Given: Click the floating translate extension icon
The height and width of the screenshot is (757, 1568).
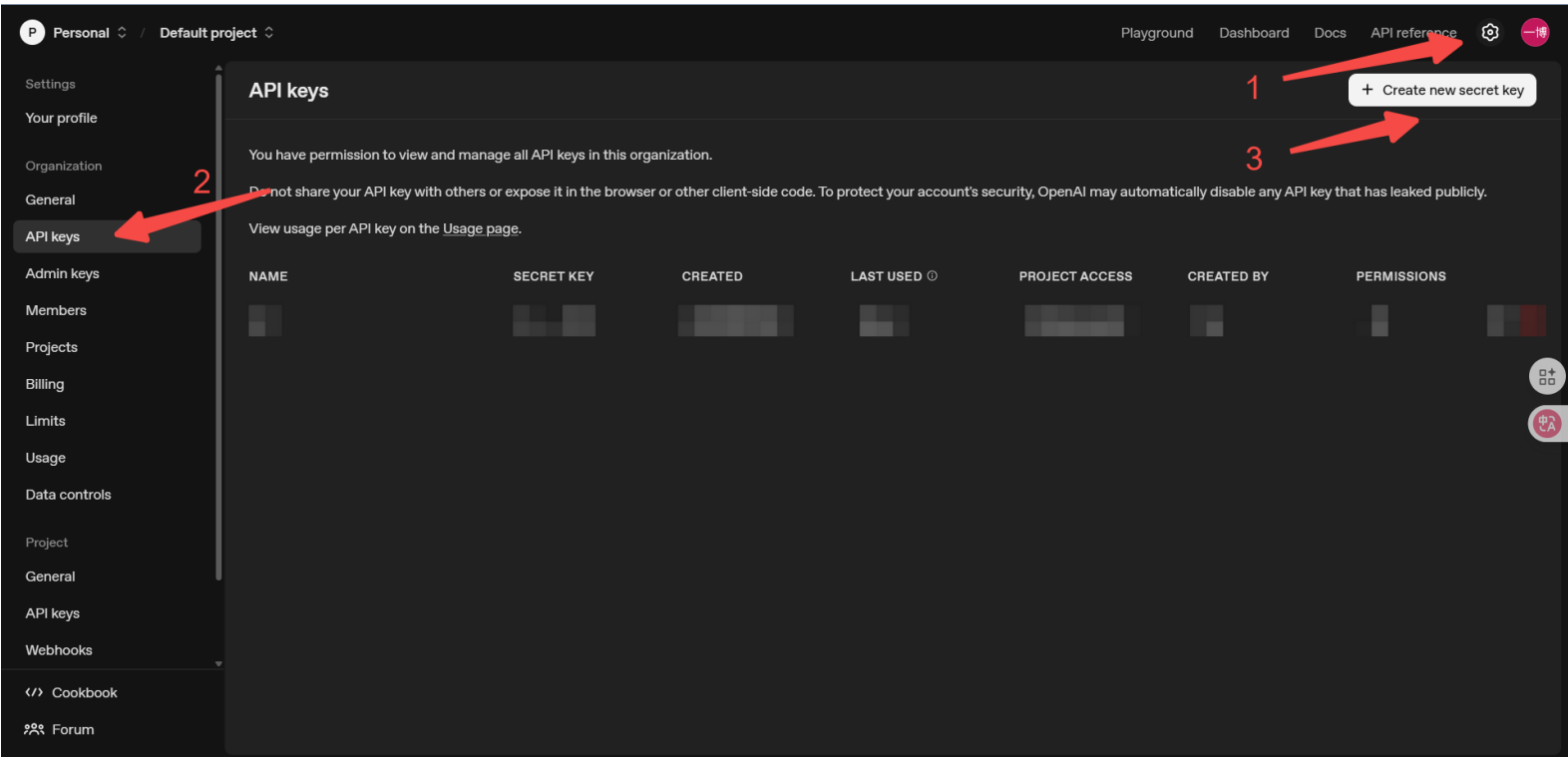Looking at the screenshot, I should point(1547,424).
